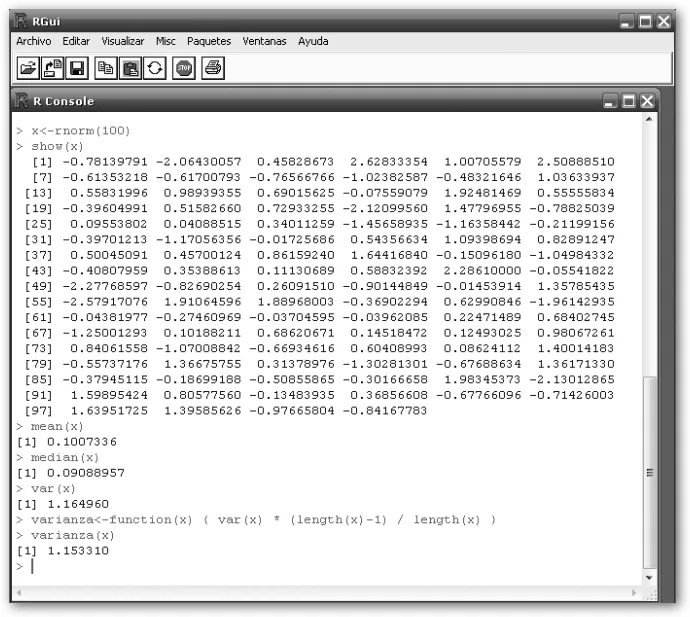Screen dimensions: 690x617
Task: Click the show(x) command line
Action: pos(57,146)
